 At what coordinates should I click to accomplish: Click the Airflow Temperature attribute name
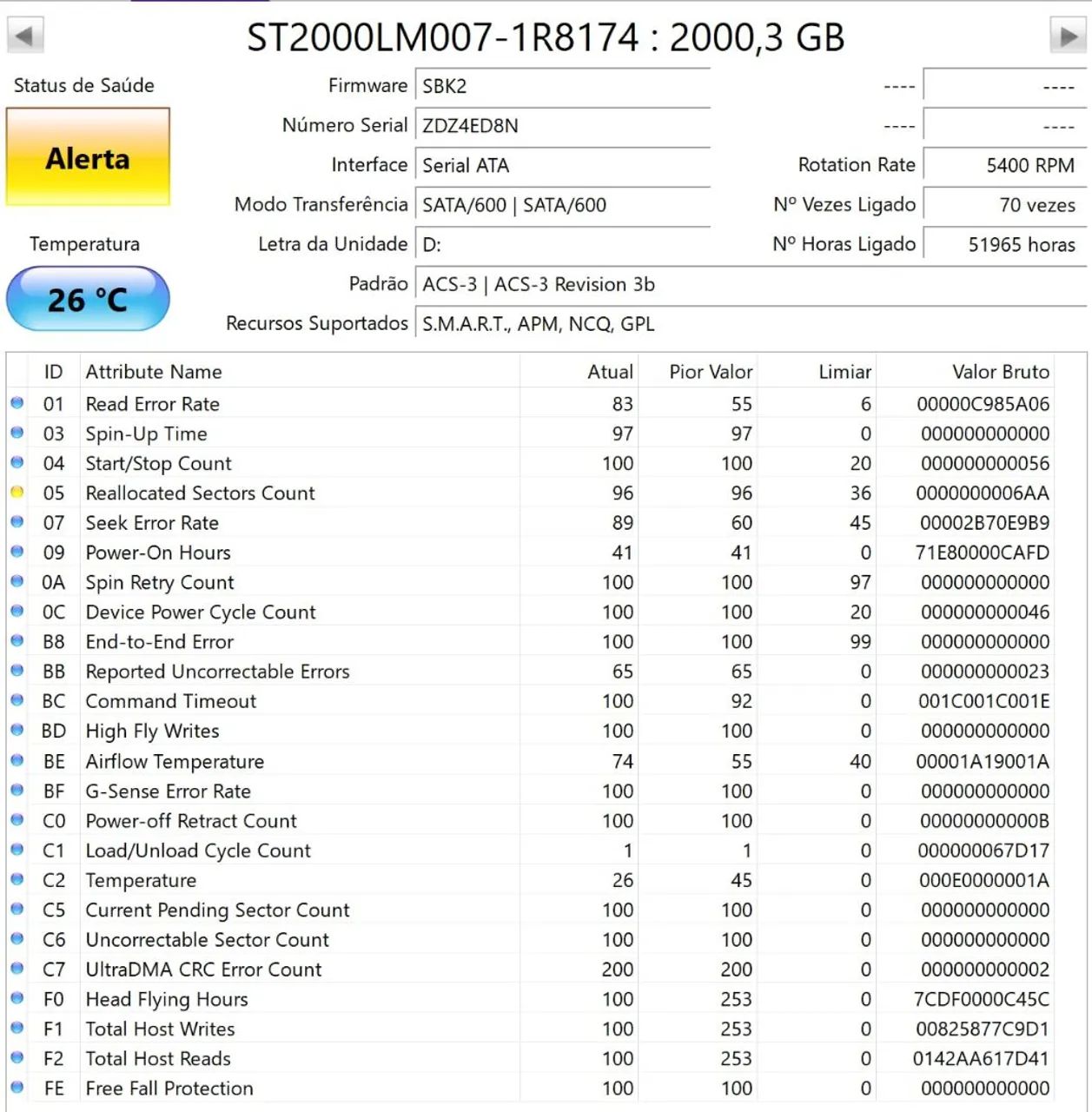point(175,762)
